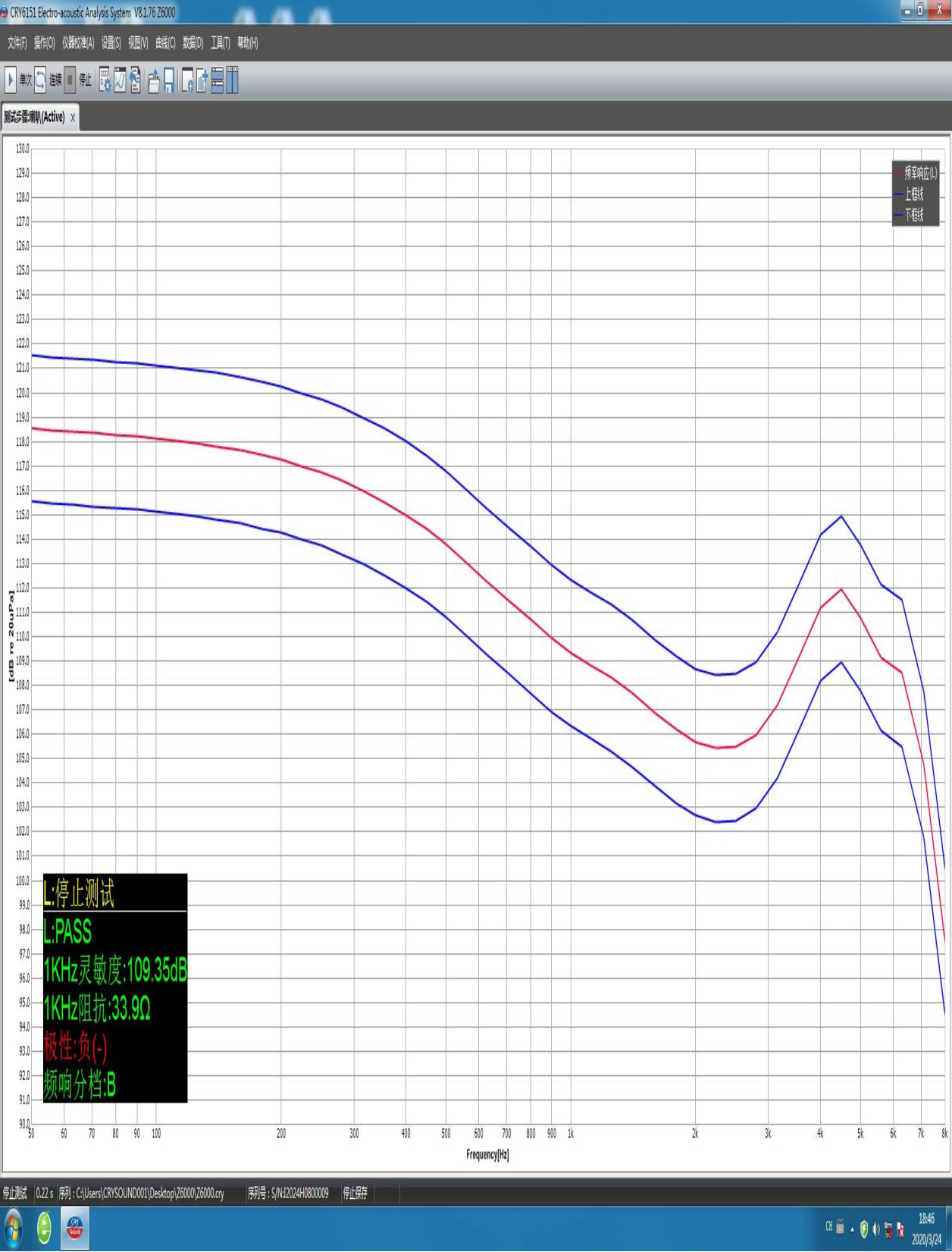The height and width of the screenshot is (1252, 952).
Task: Open the Windows Start menu
Action: pos(13,1228)
